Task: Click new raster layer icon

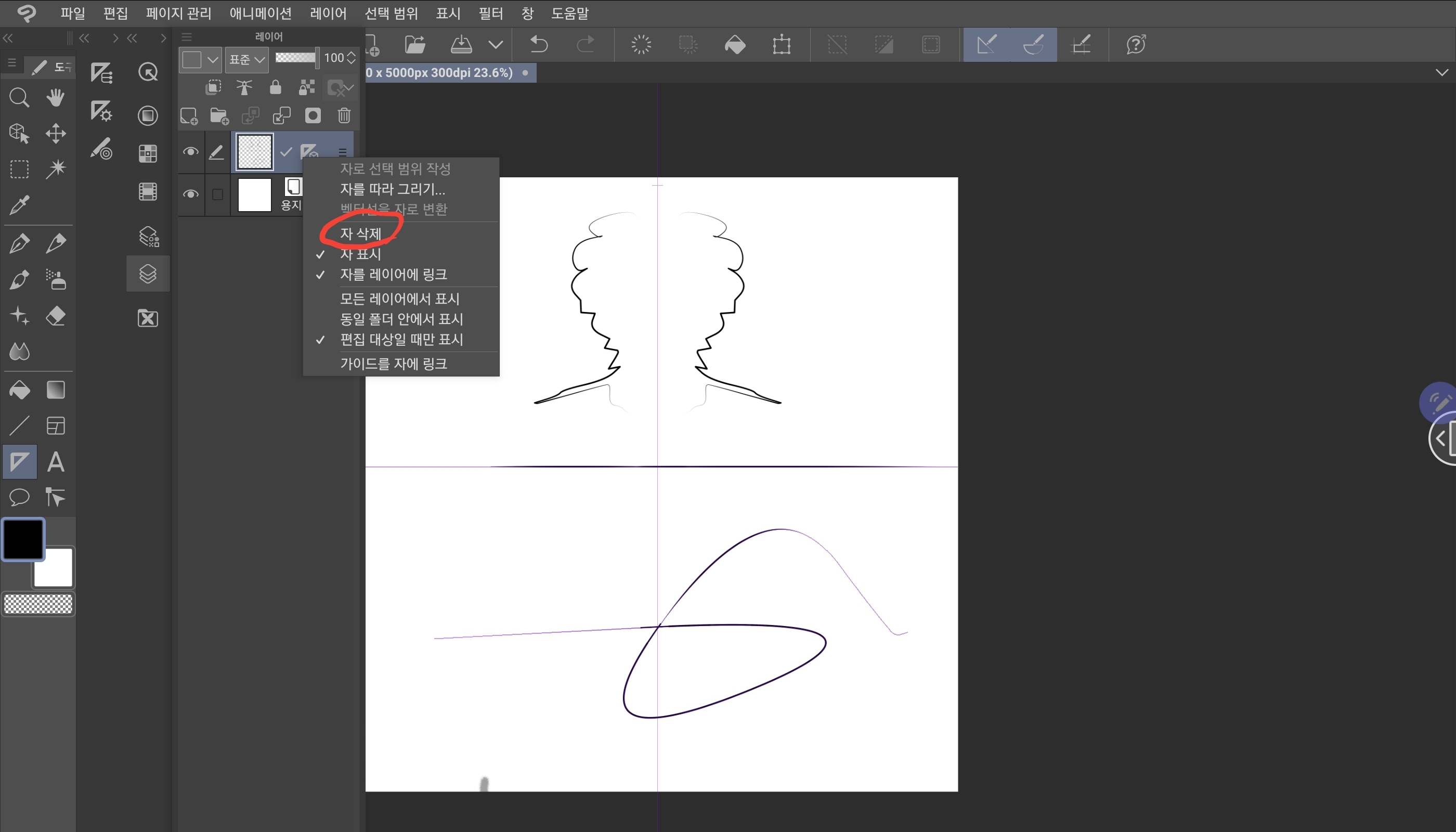Action: [x=189, y=116]
